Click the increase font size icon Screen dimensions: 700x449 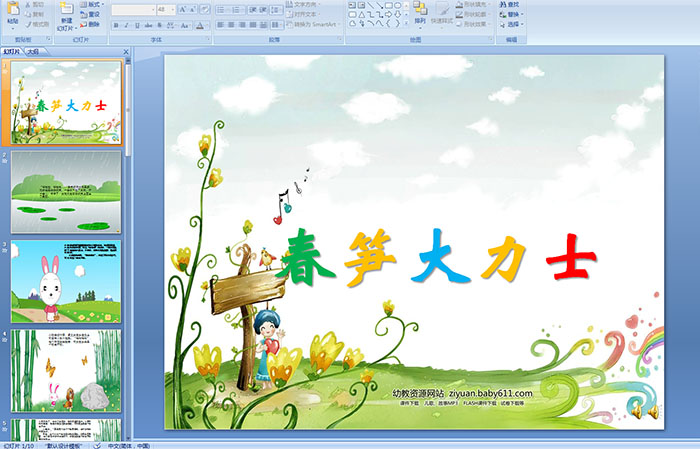click(184, 9)
